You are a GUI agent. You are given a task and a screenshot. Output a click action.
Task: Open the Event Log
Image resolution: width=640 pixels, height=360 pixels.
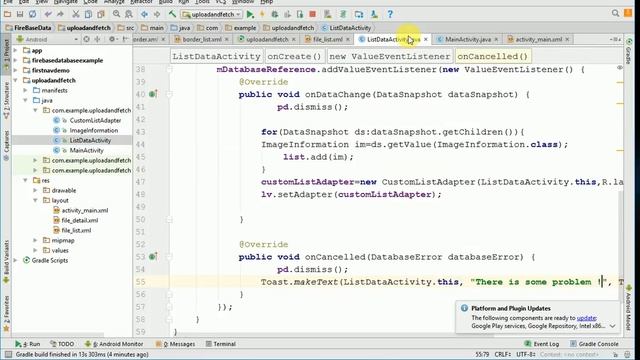pos(542,344)
